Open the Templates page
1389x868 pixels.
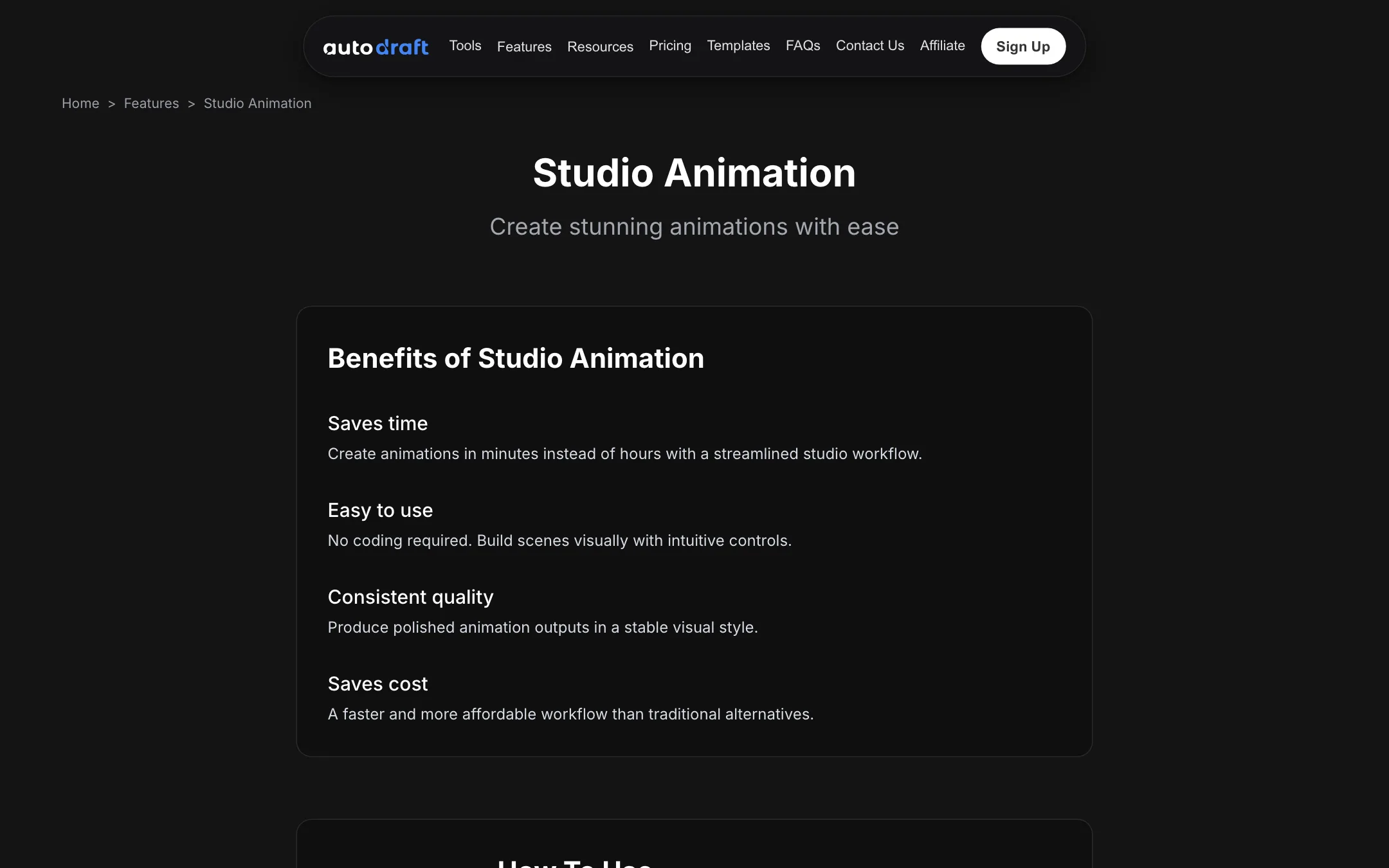point(738,46)
